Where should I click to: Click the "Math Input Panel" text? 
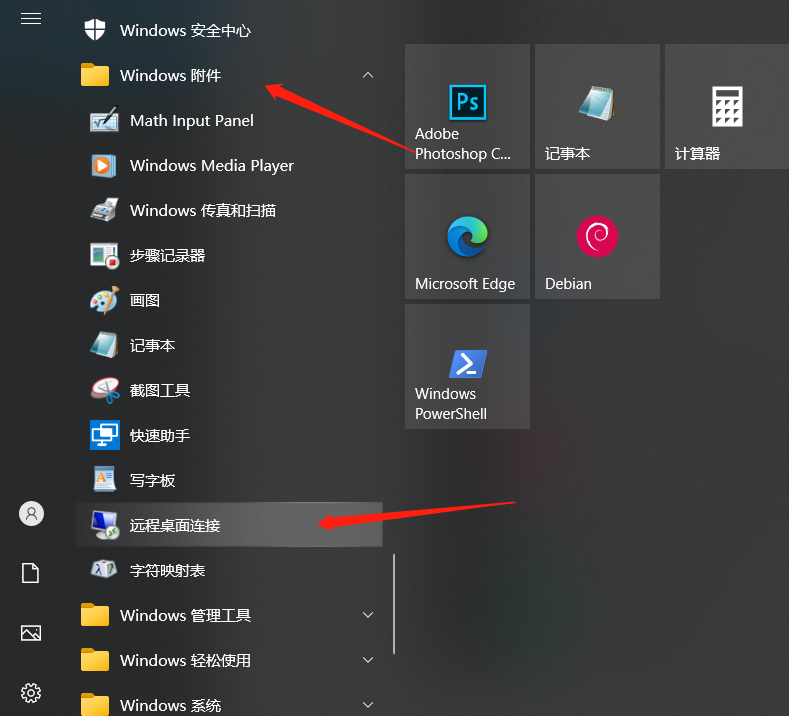pos(192,121)
